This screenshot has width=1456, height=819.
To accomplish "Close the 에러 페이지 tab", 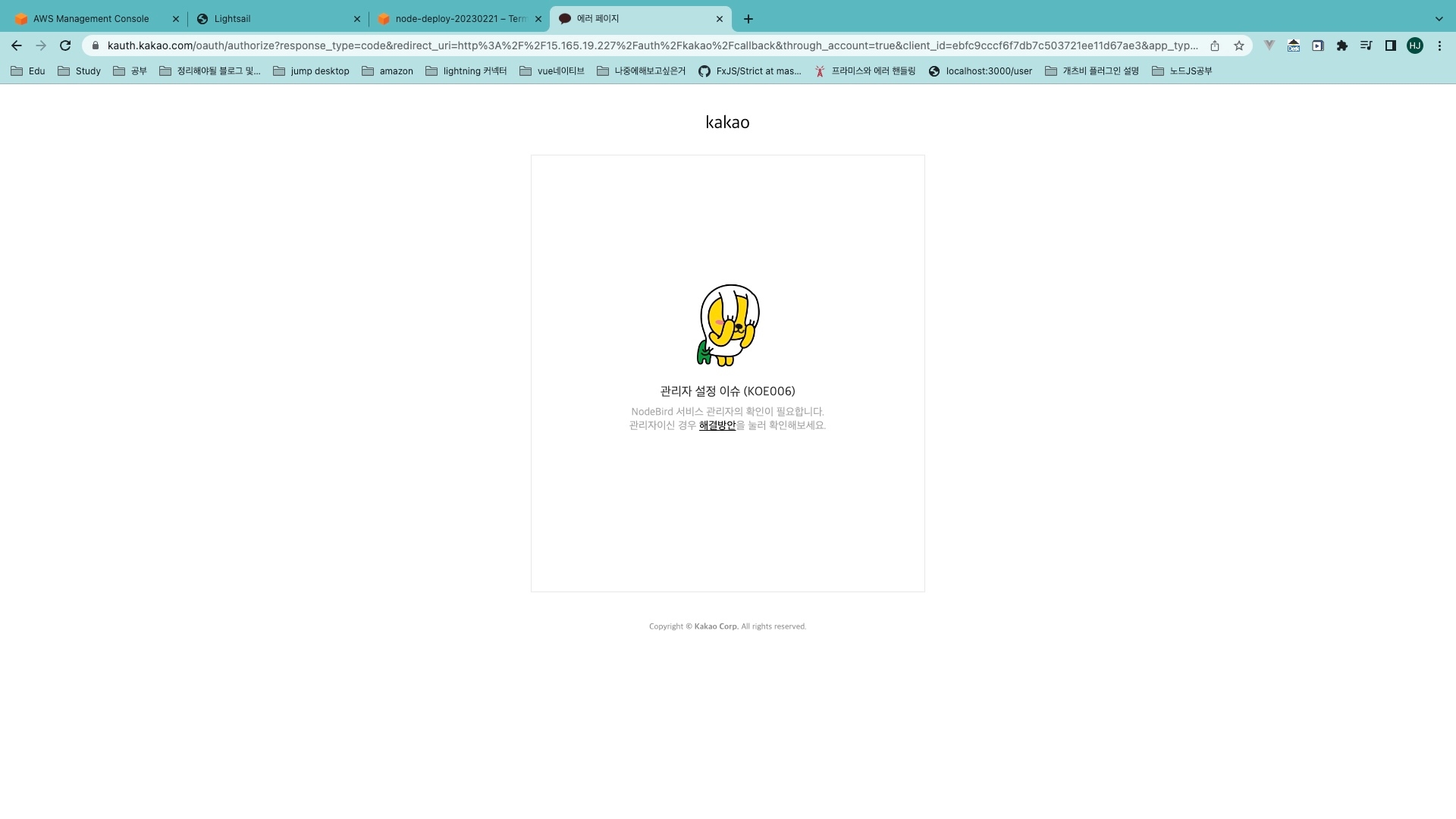I will click(x=720, y=19).
